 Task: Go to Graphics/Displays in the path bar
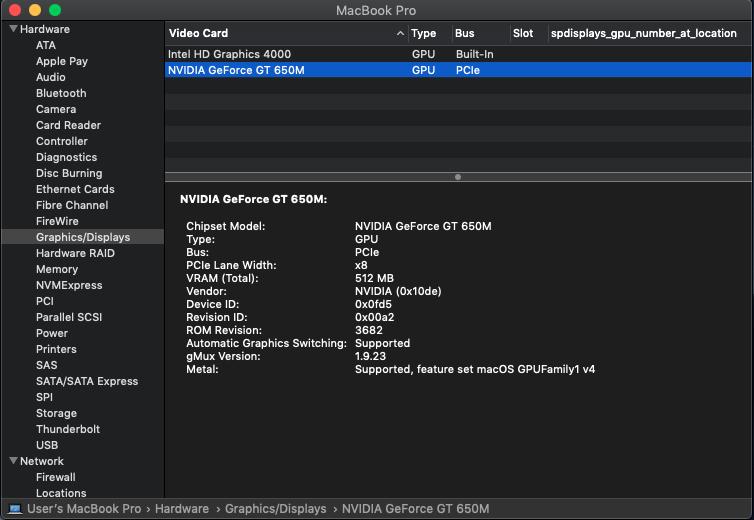276,508
